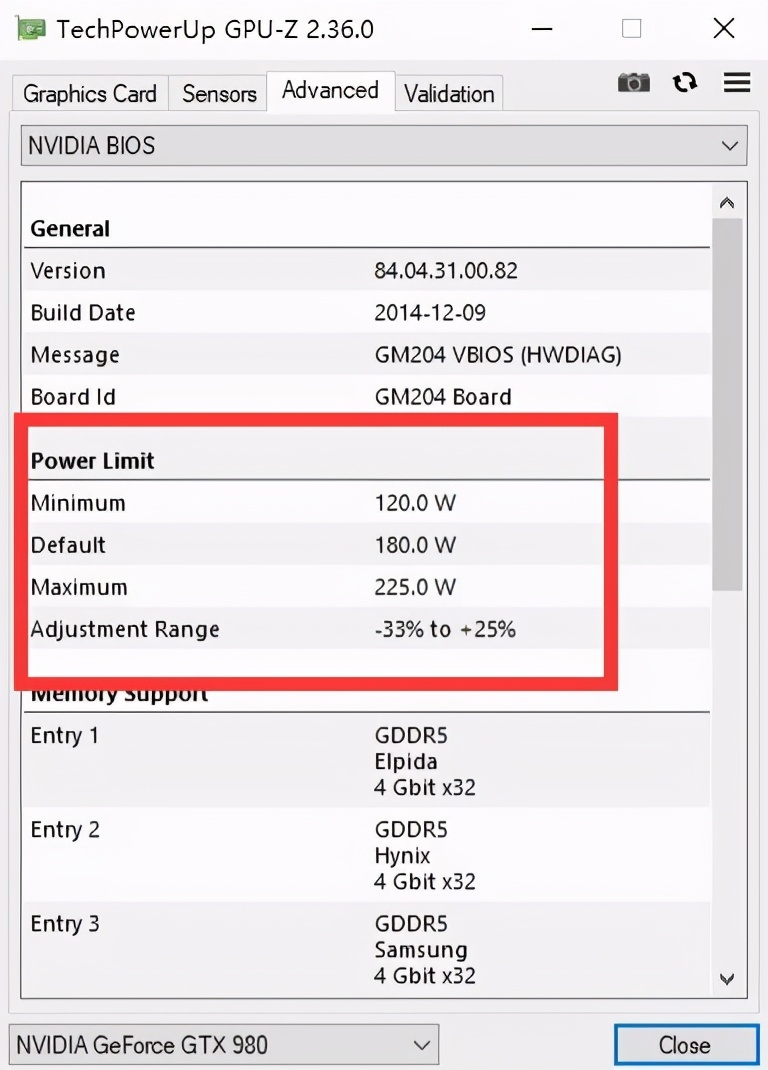The width and height of the screenshot is (768, 1070).
Task: Click the Close button
Action: (x=686, y=1045)
